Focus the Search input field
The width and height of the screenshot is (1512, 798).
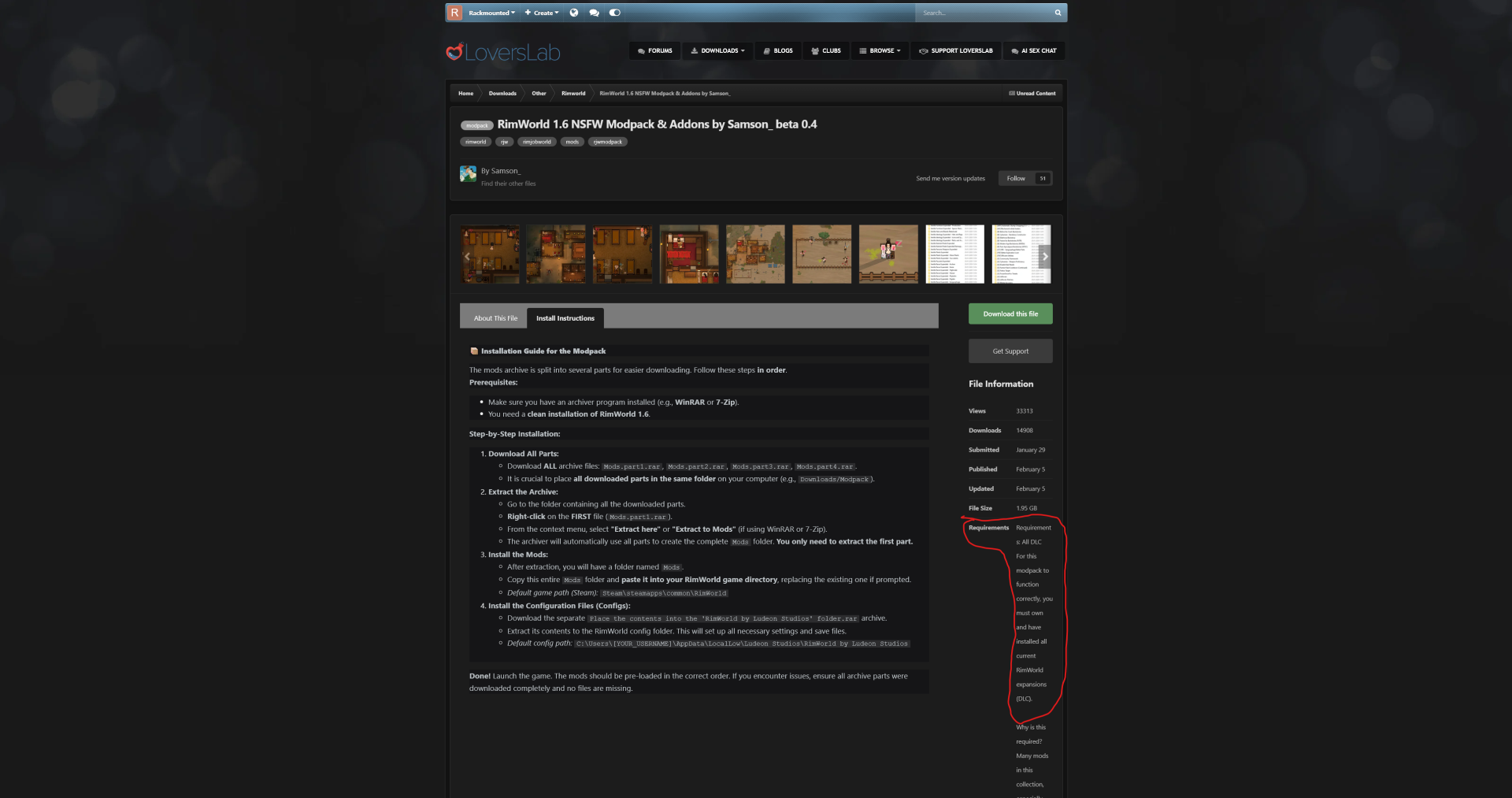click(983, 13)
